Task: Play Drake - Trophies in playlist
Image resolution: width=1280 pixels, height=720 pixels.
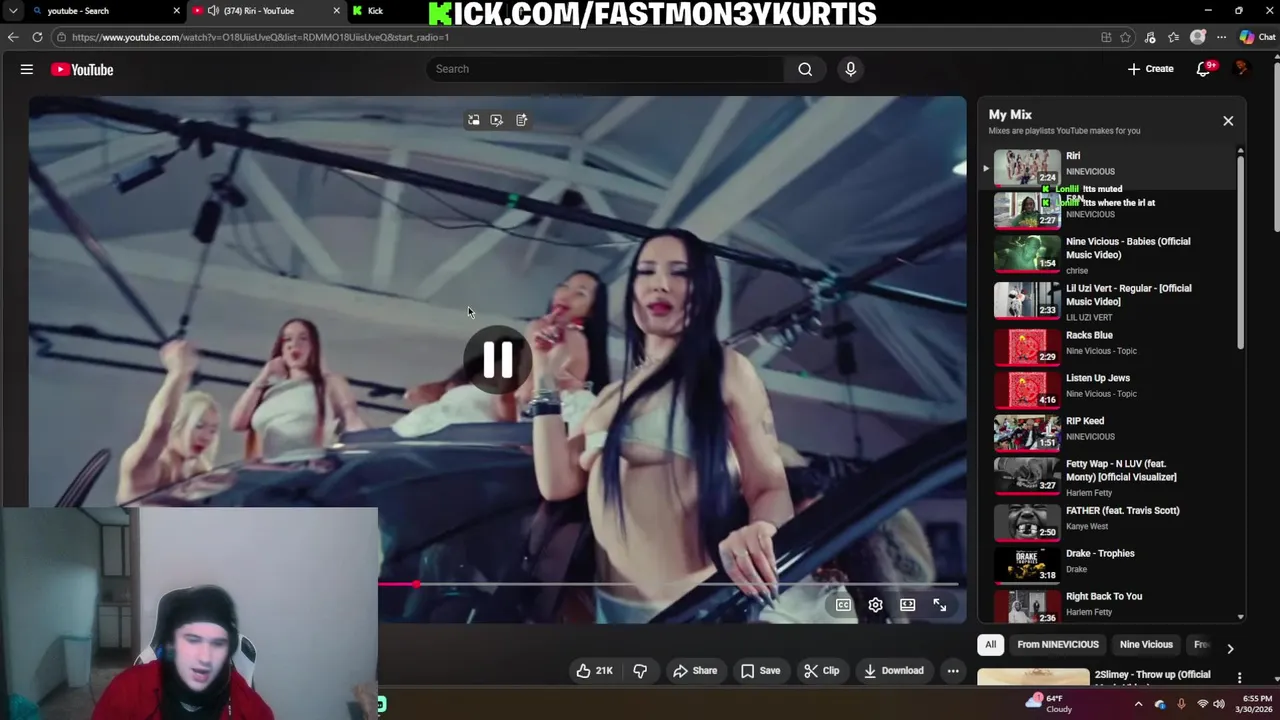Action: 1108,564
